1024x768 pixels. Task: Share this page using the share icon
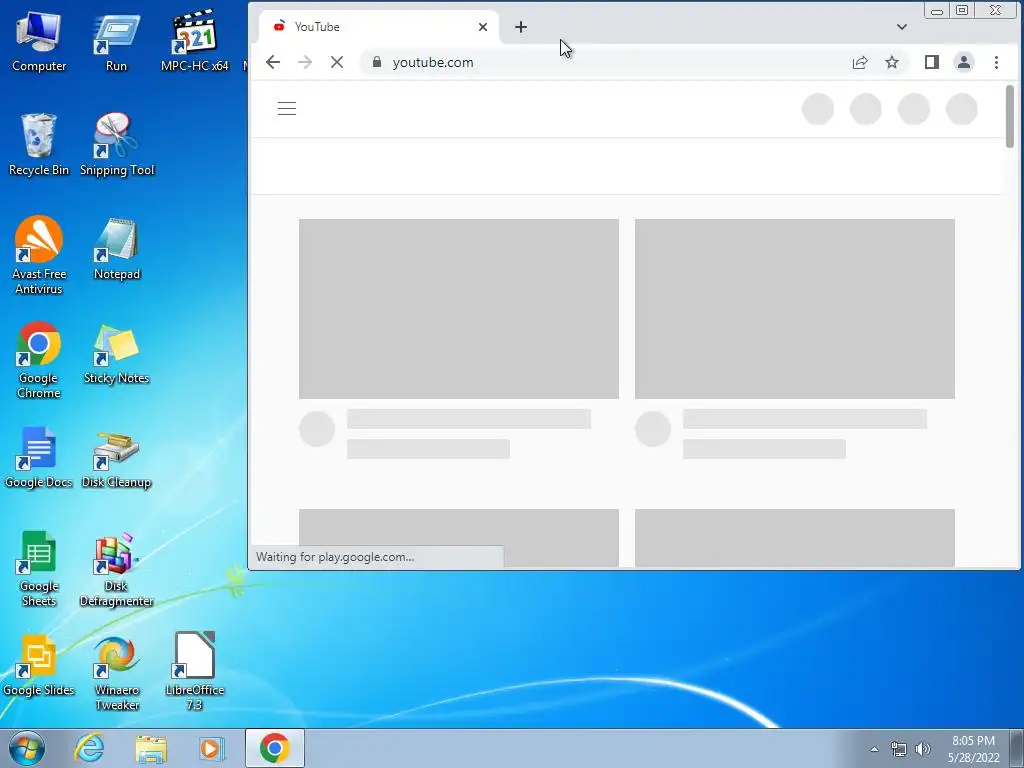(860, 63)
